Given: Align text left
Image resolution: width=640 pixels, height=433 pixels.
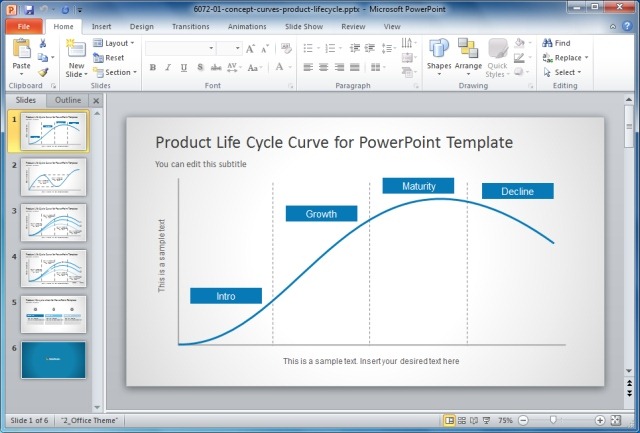Looking at the screenshot, I should [308, 67].
